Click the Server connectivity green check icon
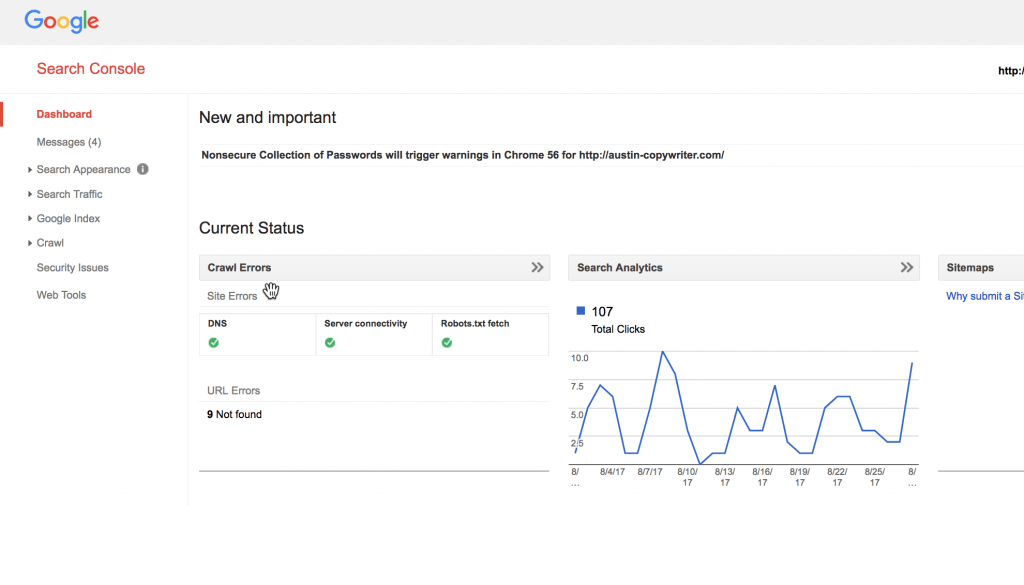Viewport: 1024px width, 585px height. (330, 343)
